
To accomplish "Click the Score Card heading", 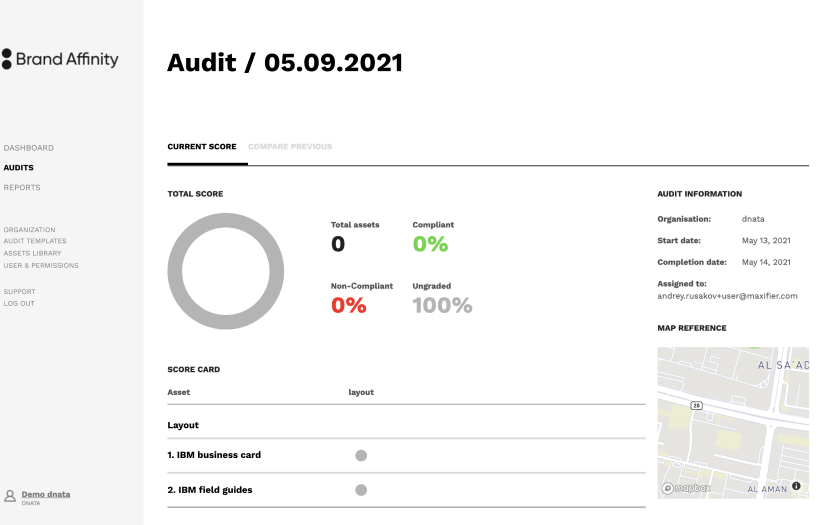I will [194, 369].
